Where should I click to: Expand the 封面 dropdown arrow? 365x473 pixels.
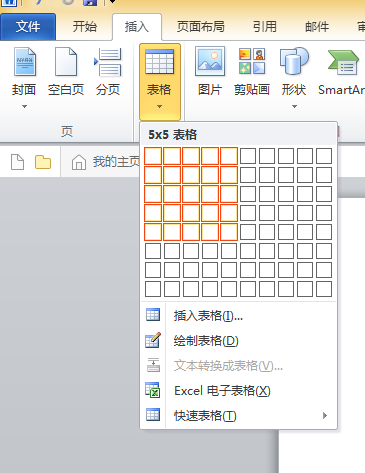pos(24,107)
